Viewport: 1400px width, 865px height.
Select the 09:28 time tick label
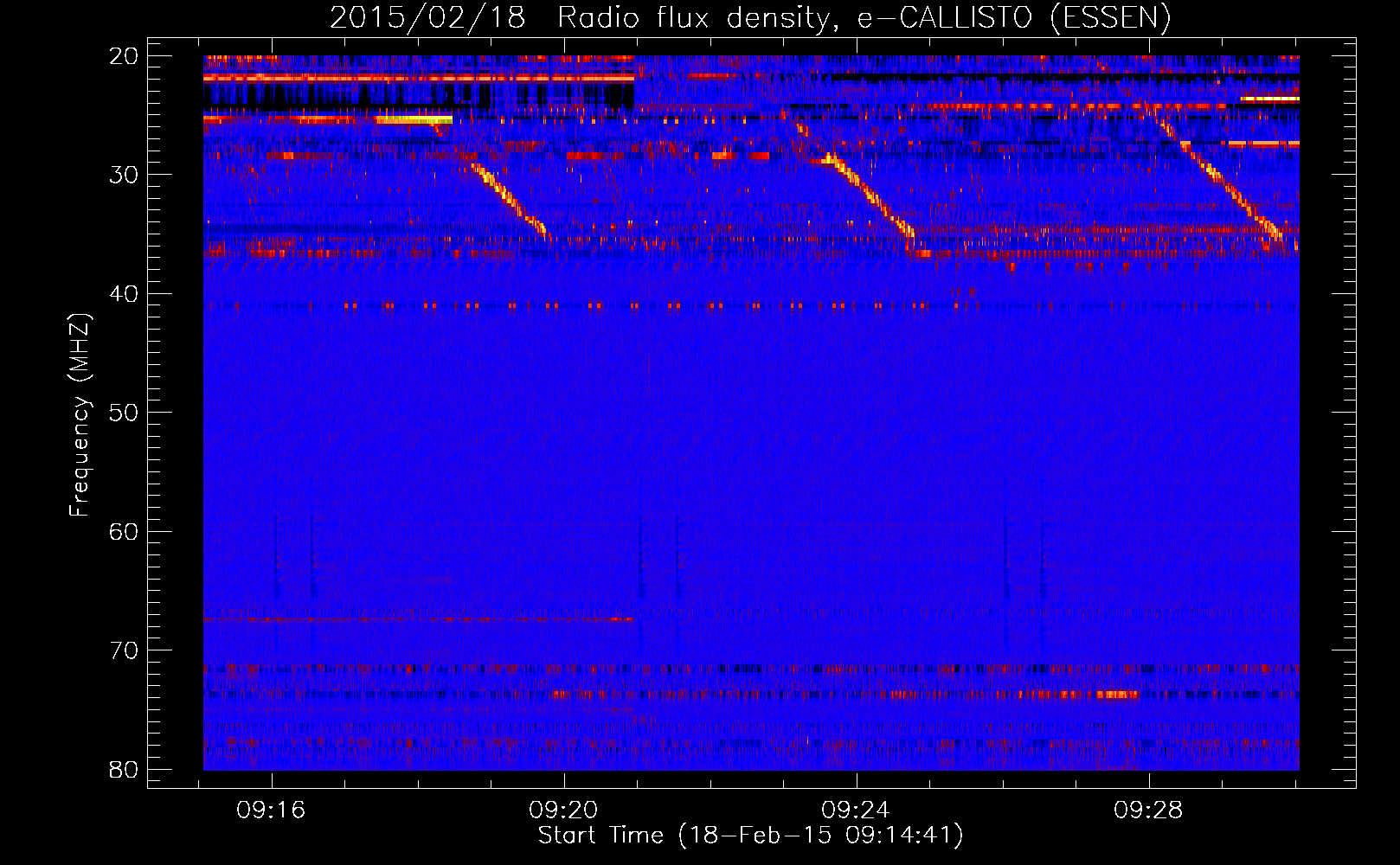tap(1148, 811)
